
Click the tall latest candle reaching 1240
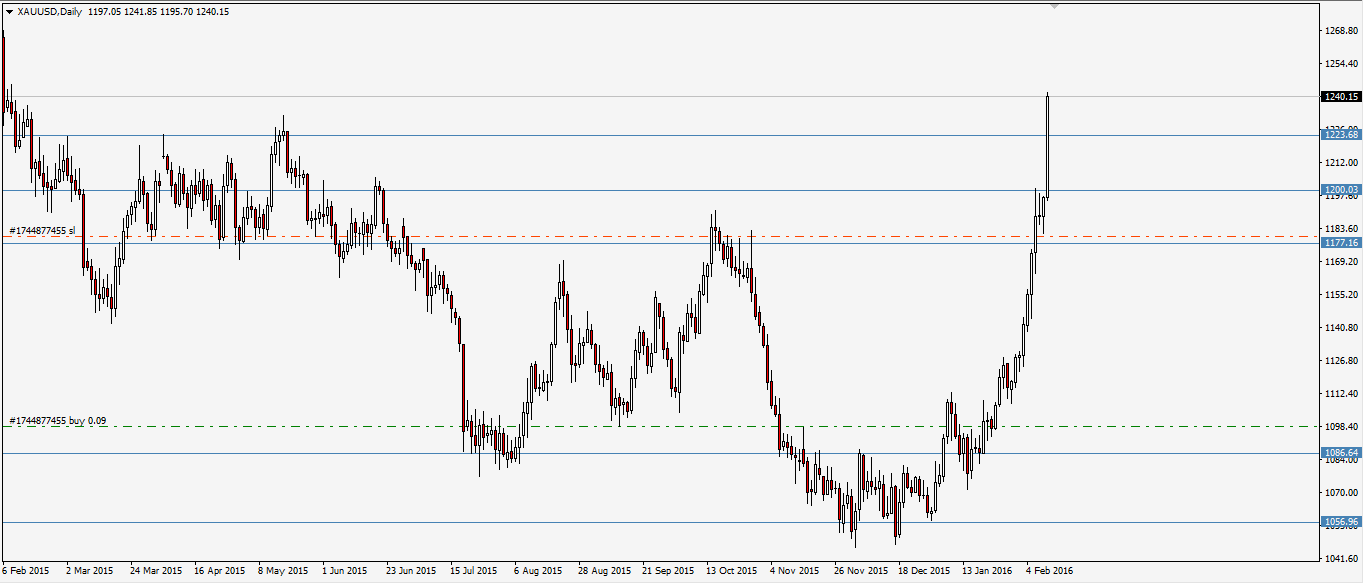click(x=1047, y=145)
